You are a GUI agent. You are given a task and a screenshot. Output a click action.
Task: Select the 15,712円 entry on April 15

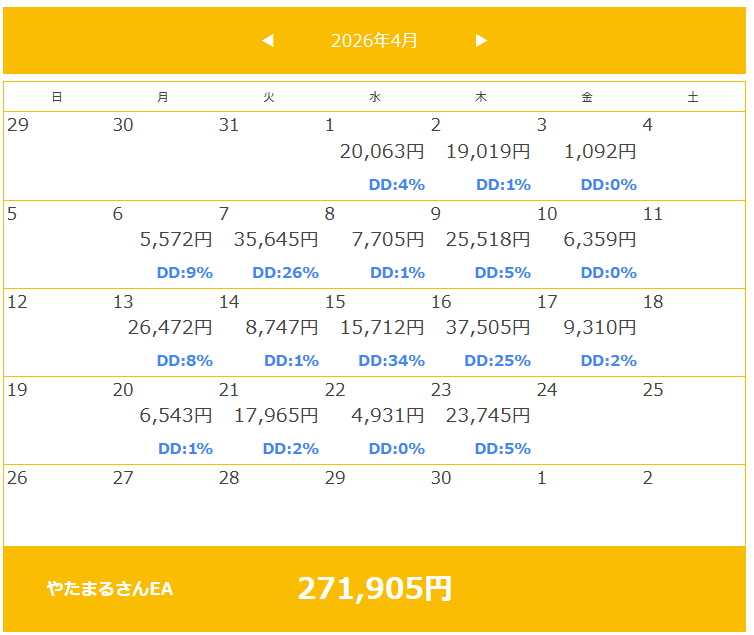click(382, 328)
